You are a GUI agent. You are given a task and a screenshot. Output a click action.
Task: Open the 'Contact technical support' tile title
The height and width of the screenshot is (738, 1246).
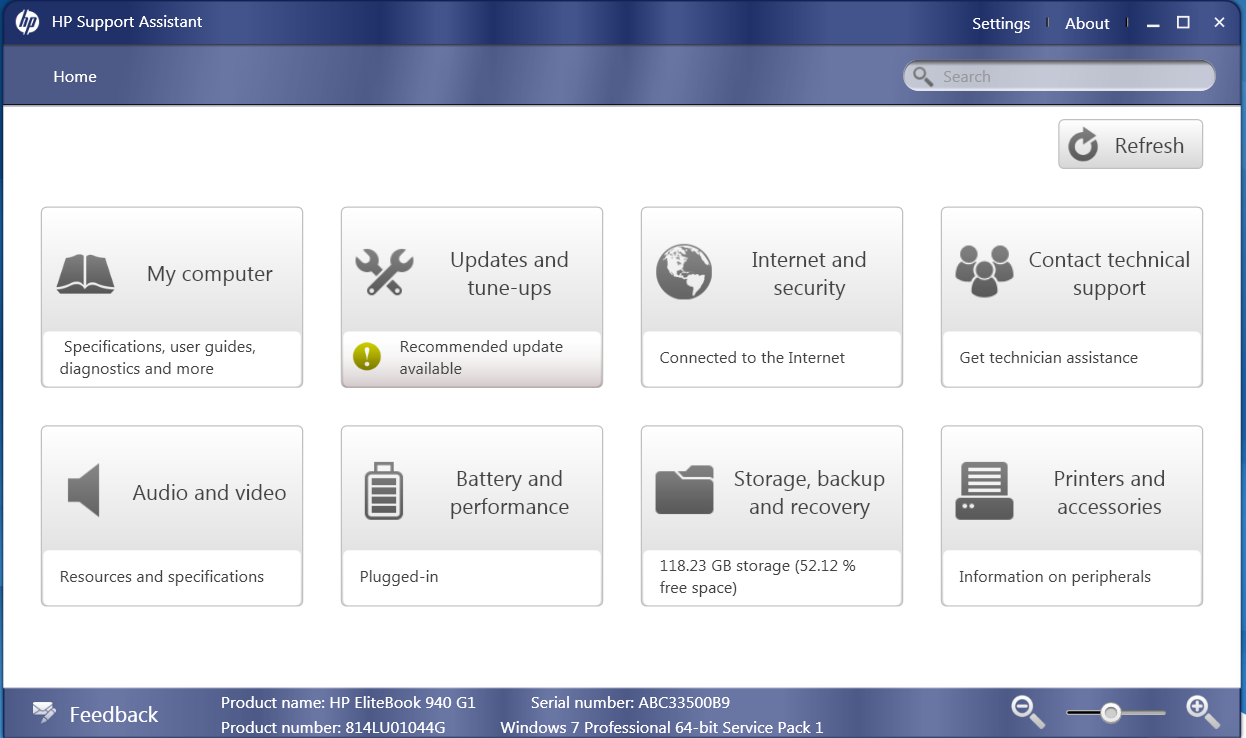[1109, 274]
